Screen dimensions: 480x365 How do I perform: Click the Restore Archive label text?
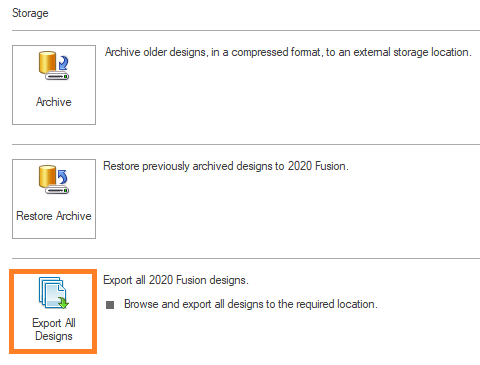coord(54,216)
